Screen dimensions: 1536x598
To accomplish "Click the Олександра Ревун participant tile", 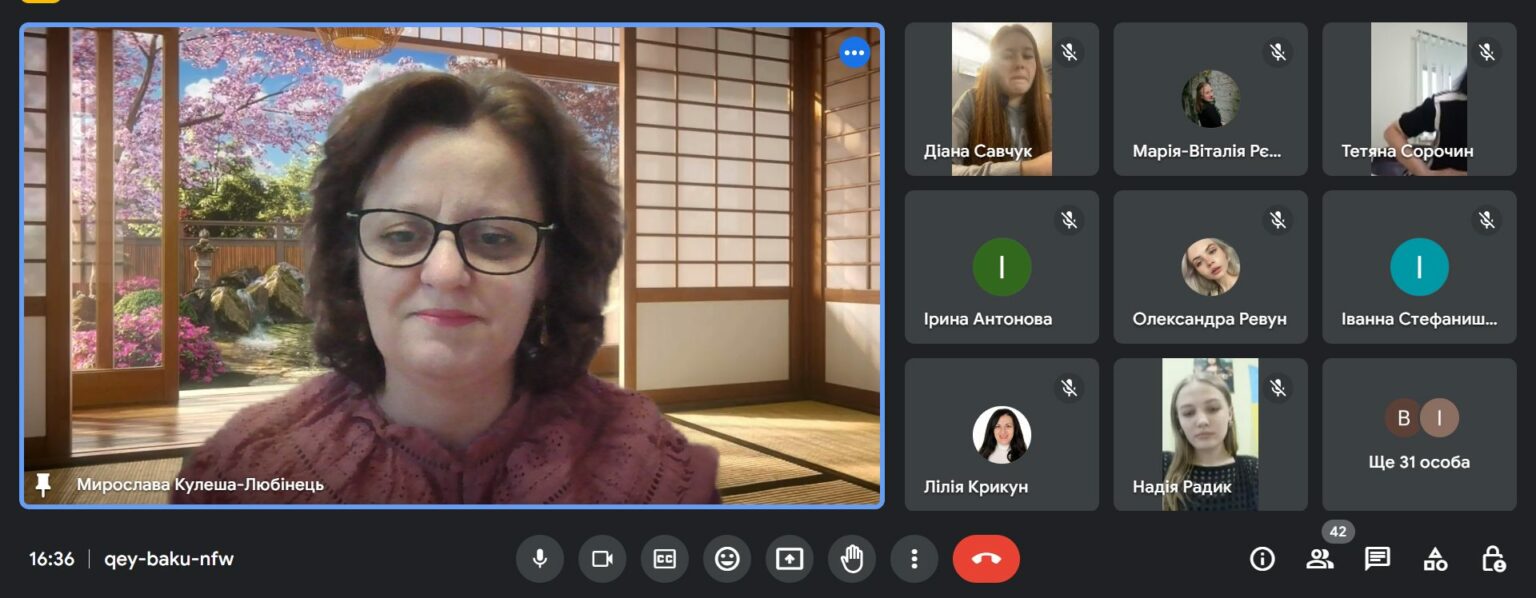I will tap(1211, 267).
